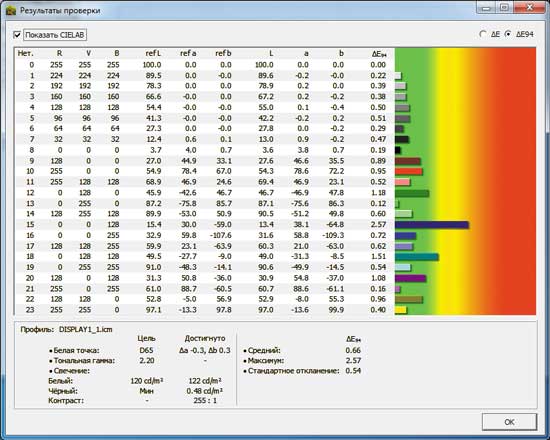The height and width of the screenshot is (440, 550).
Task: Click the Нет. column header
Action: 26,53
